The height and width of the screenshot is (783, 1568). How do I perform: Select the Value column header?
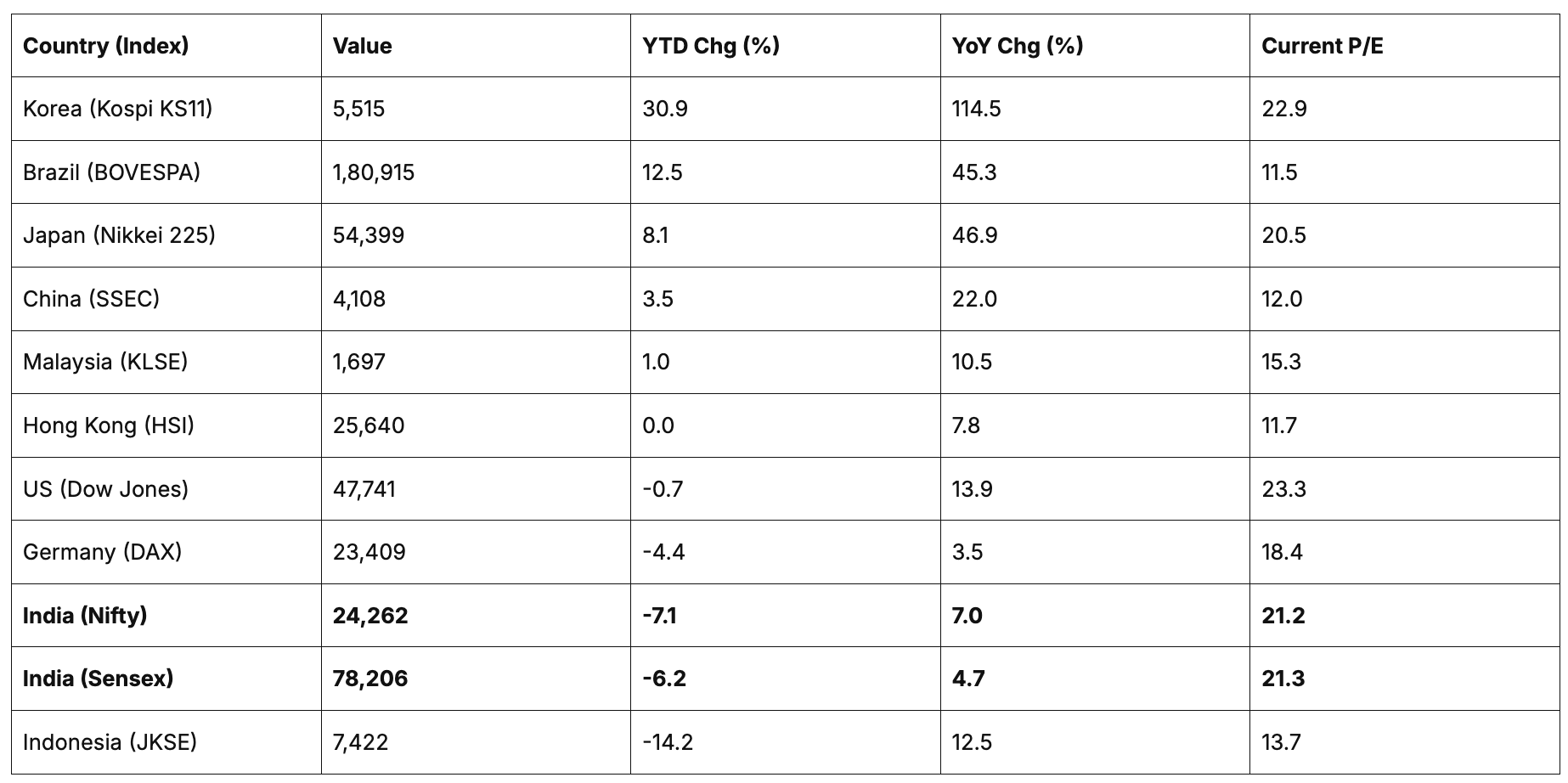[x=362, y=46]
